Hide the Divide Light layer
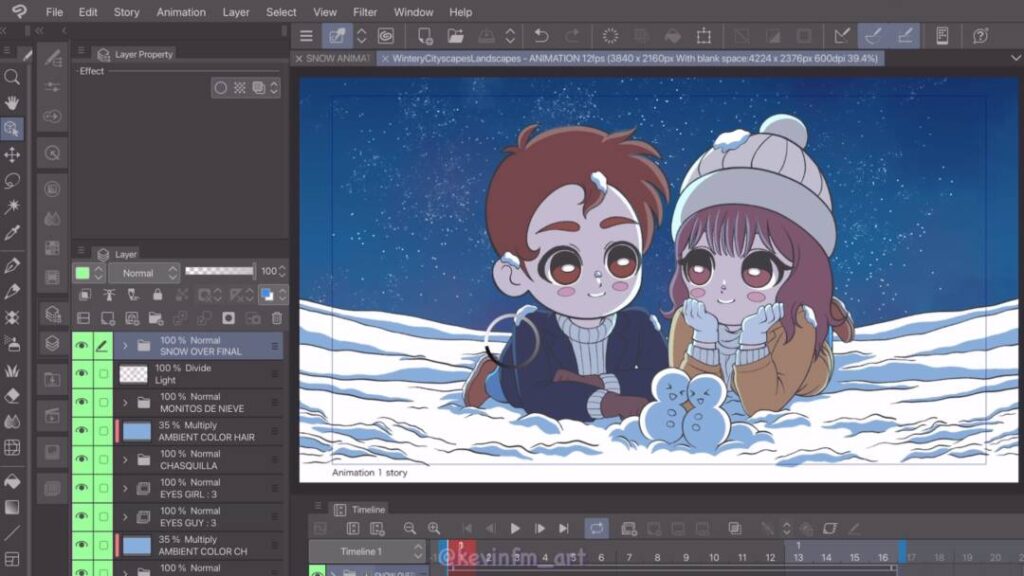The height and width of the screenshot is (576, 1024). point(82,374)
